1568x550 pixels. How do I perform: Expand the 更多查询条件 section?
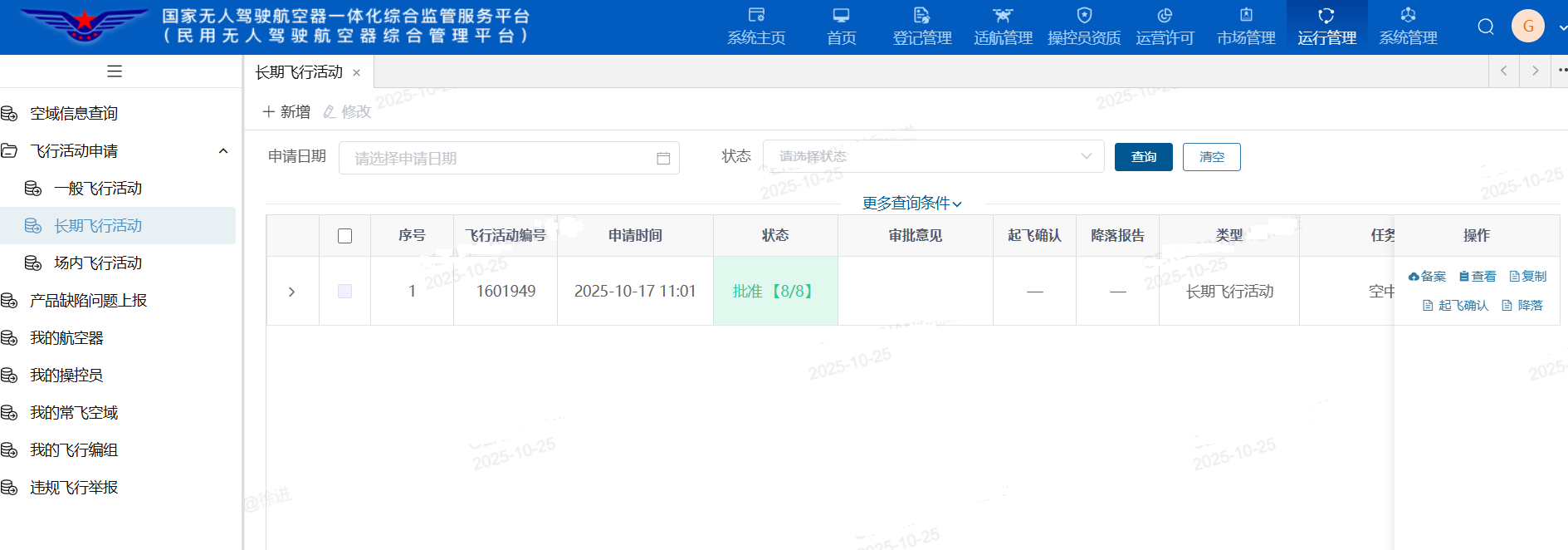tap(911, 204)
